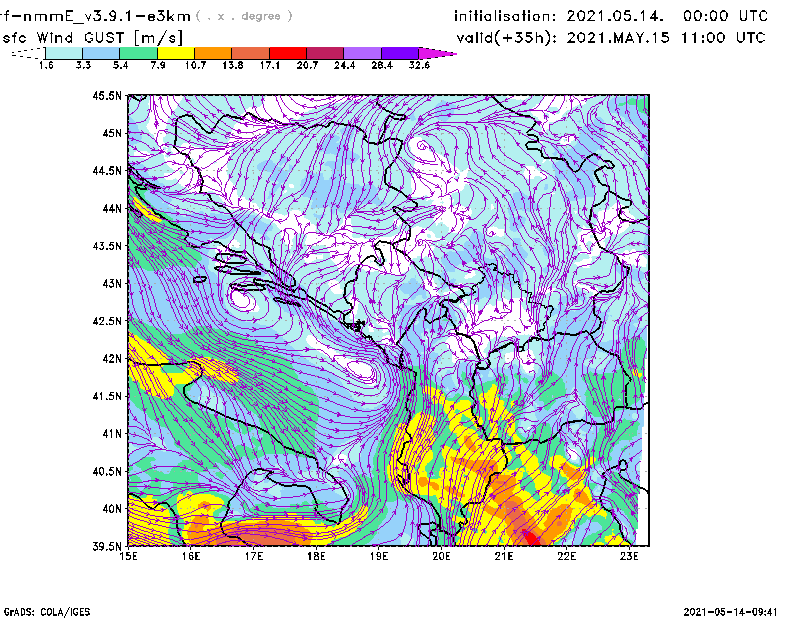
Task: Click the legend value 28.4
Action: point(382,65)
